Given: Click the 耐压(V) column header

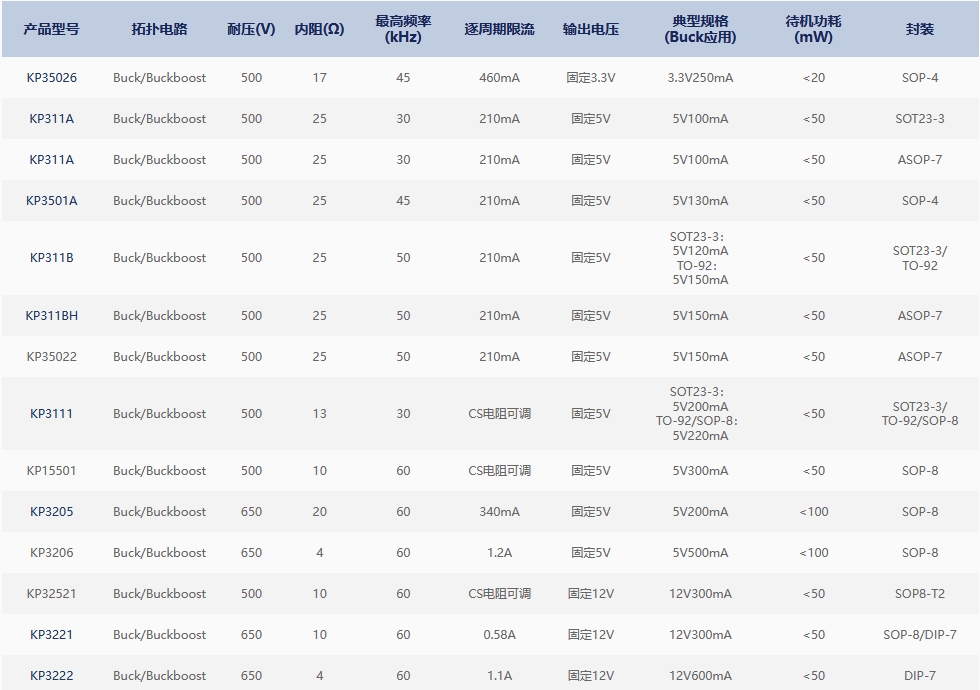Looking at the screenshot, I should click(251, 29).
